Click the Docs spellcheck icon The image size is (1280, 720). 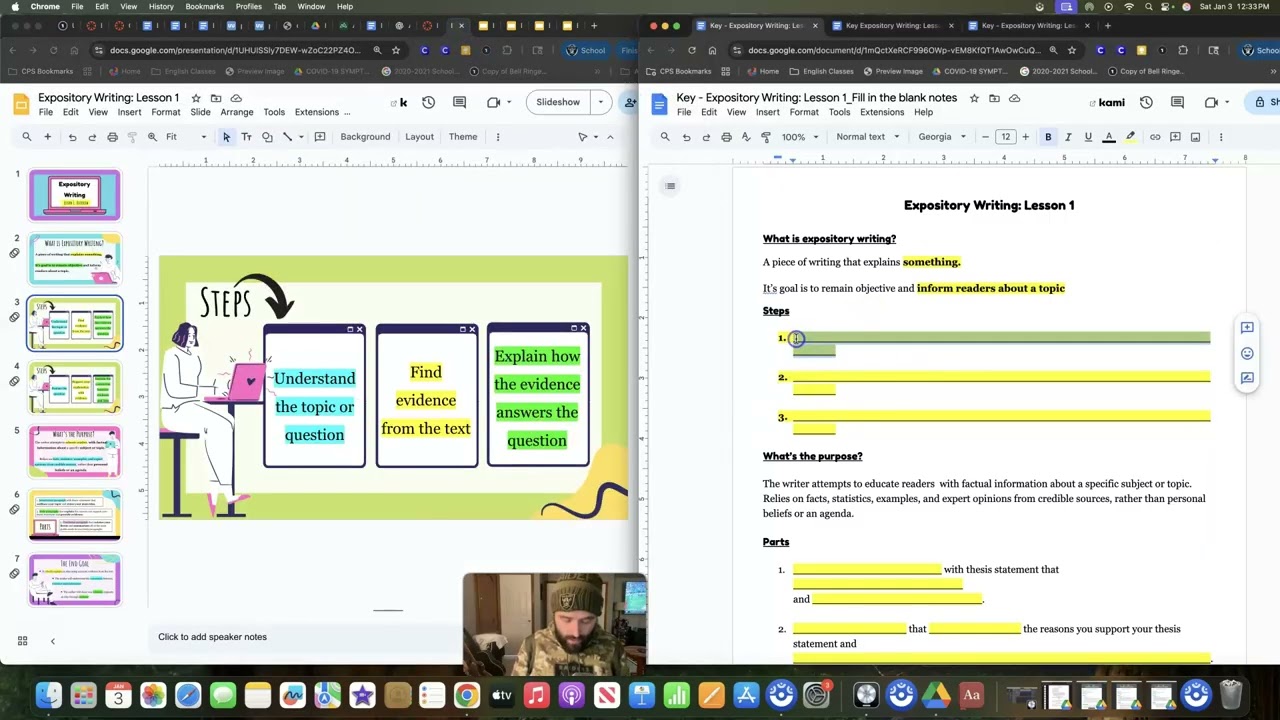(746, 137)
